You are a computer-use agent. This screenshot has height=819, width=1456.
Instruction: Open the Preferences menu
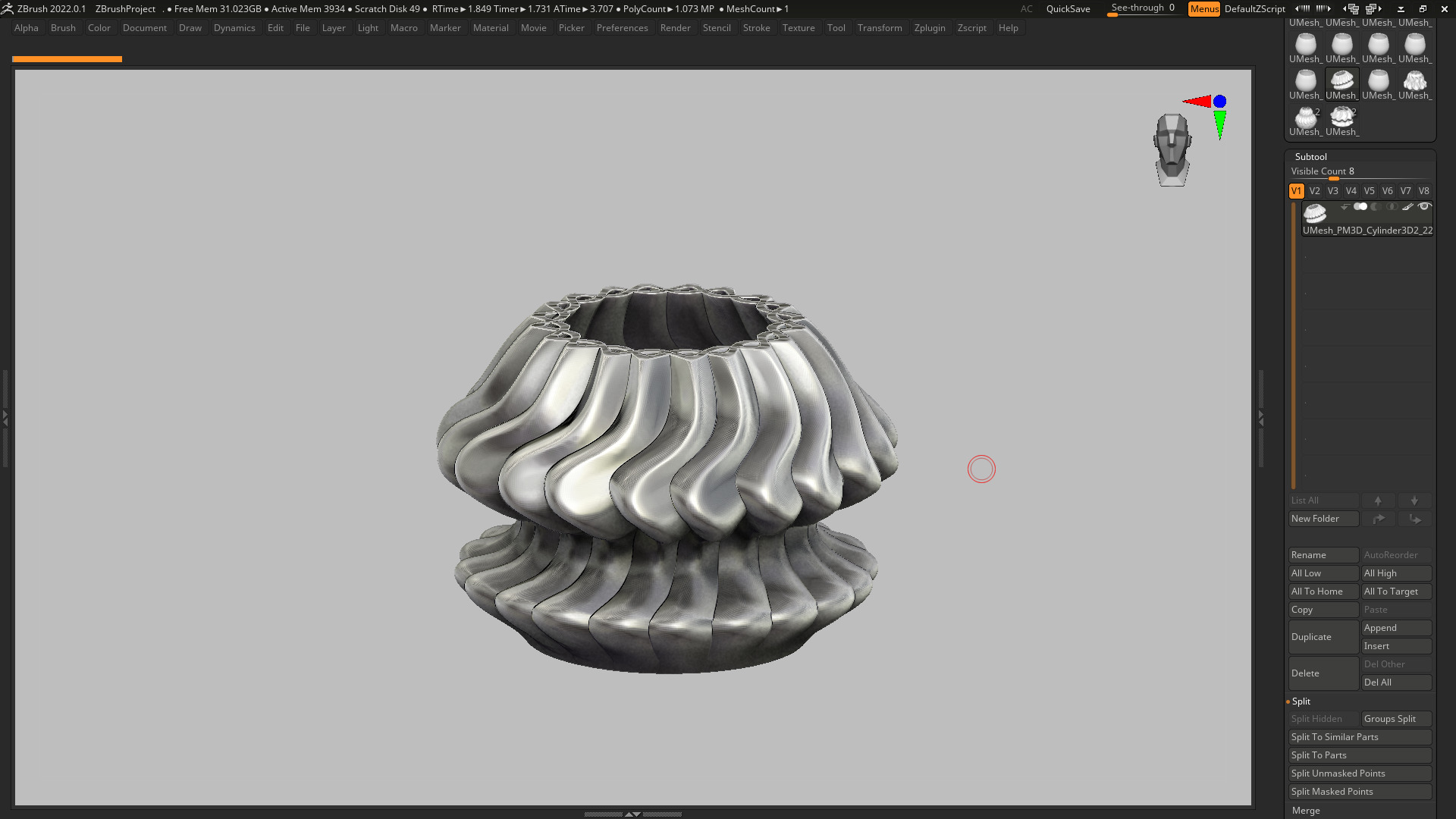pyautogui.click(x=622, y=28)
